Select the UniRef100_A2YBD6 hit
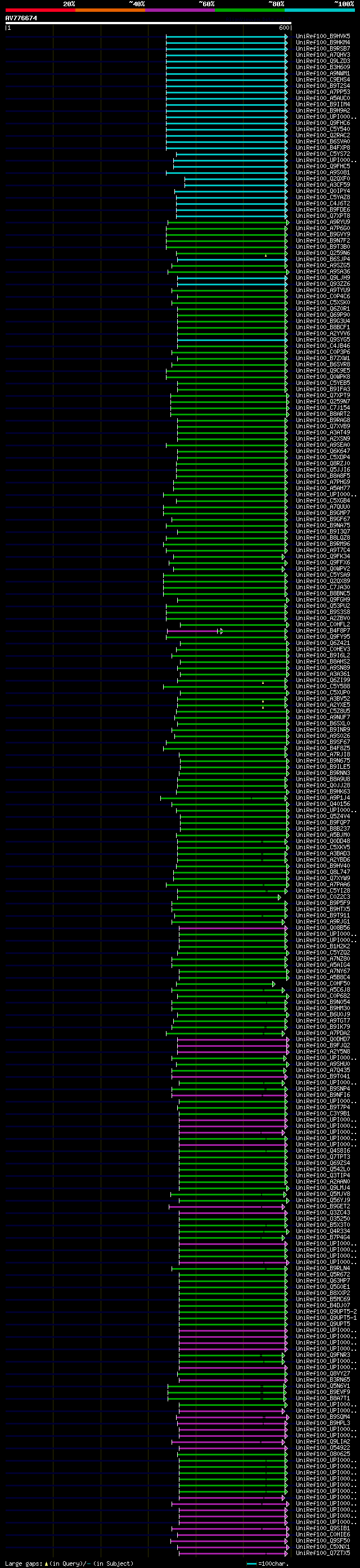The image size is (360, 1568). point(323,859)
